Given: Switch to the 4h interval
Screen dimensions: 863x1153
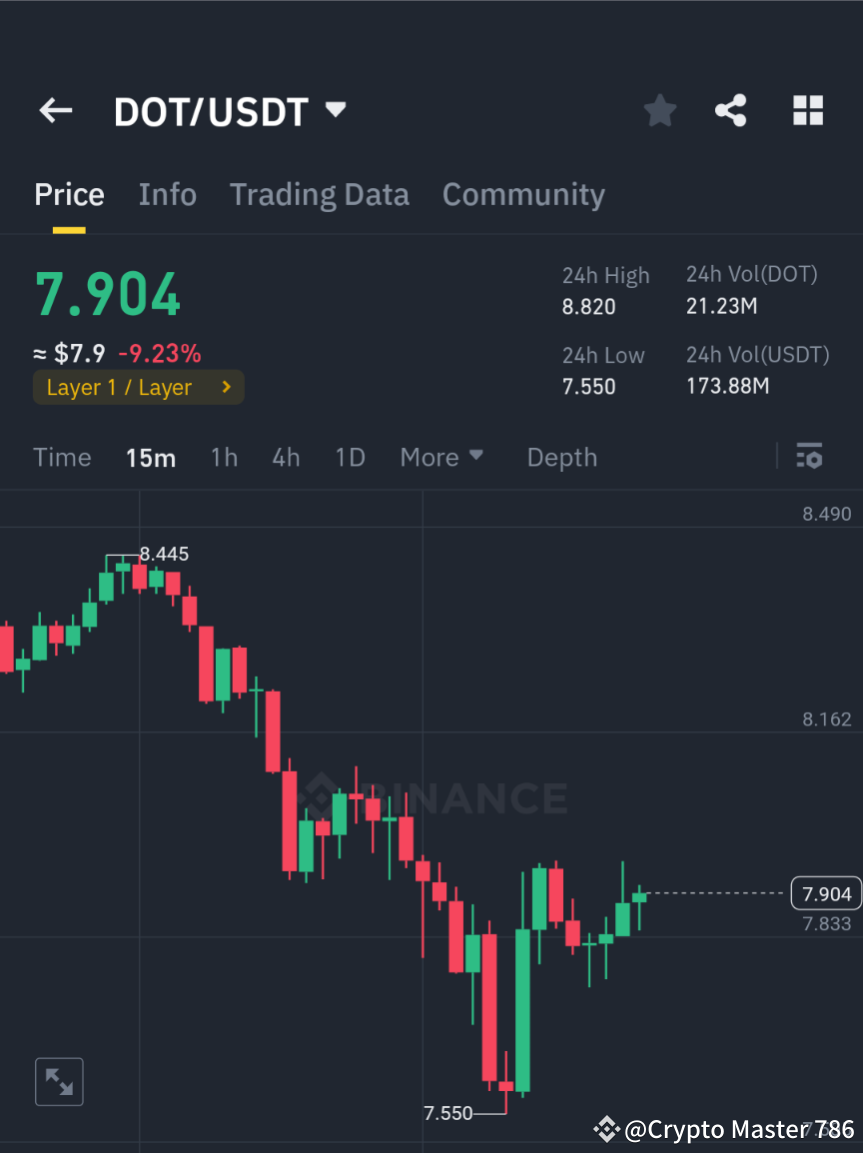Looking at the screenshot, I should point(286,456).
